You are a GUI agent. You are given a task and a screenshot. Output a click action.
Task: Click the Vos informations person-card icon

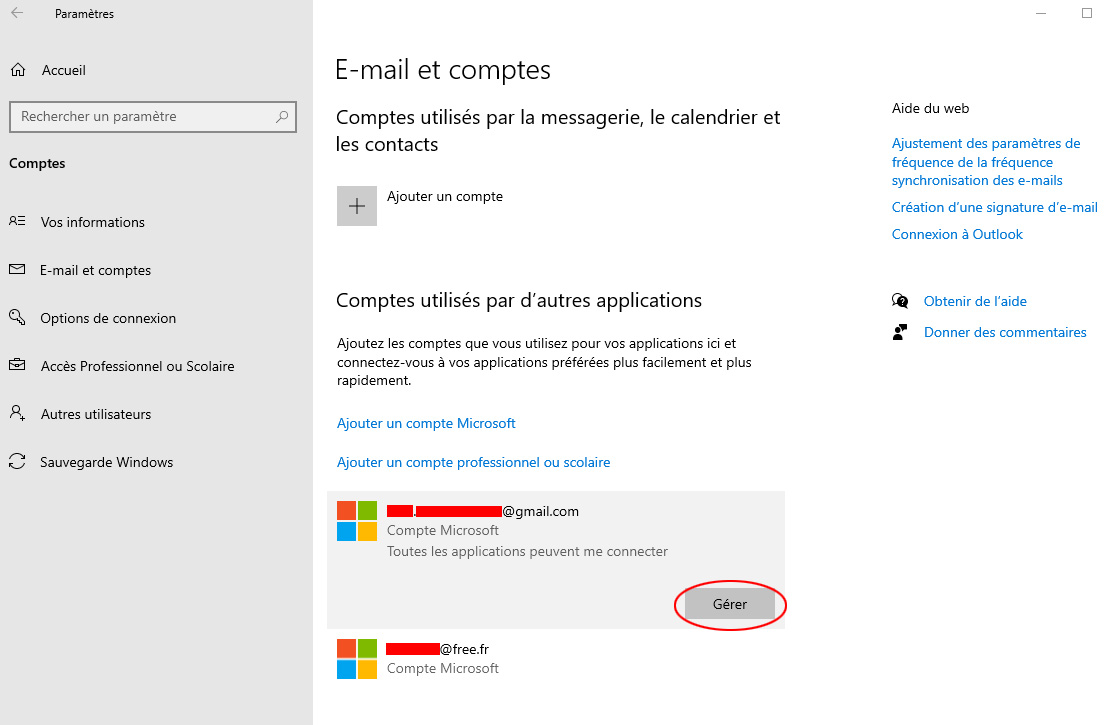(x=17, y=221)
